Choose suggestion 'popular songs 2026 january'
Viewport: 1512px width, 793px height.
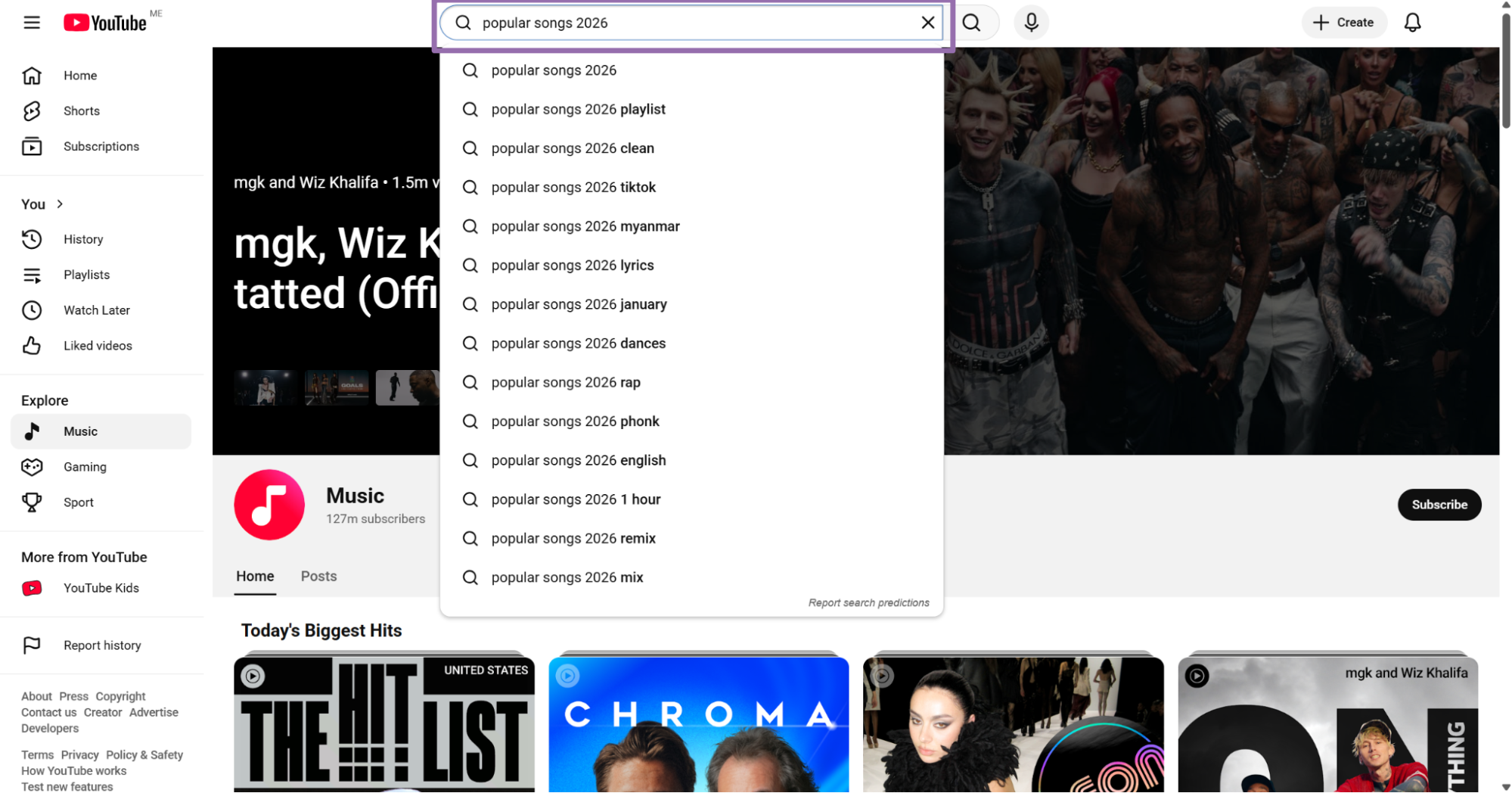(691, 304)
